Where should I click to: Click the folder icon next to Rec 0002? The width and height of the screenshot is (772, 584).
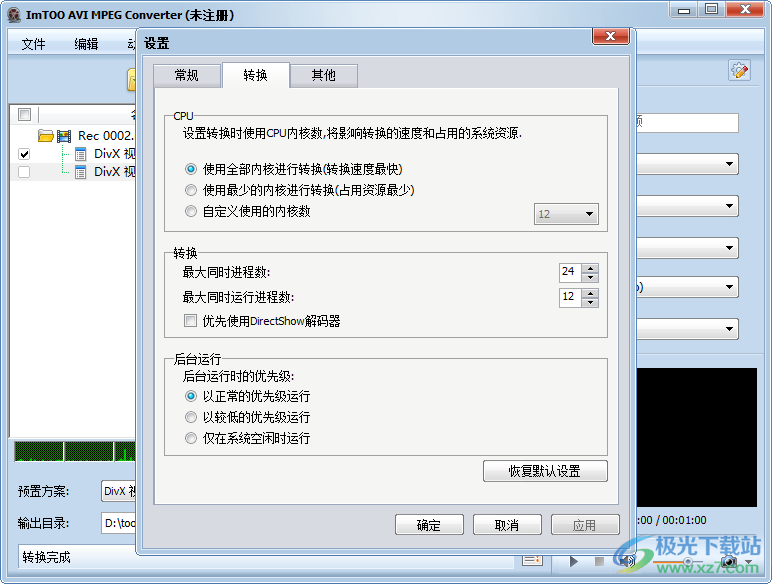pos(46,135)
